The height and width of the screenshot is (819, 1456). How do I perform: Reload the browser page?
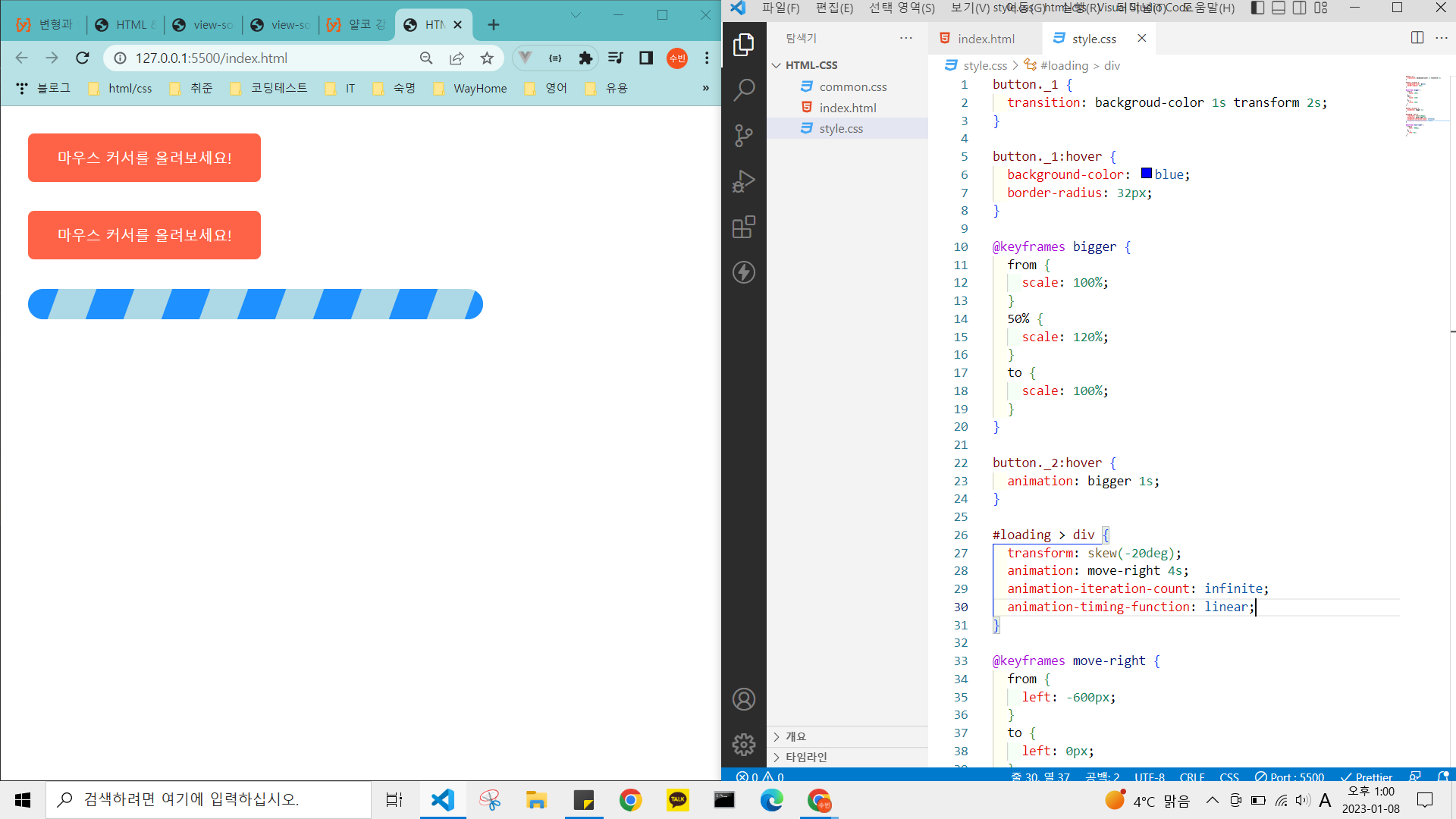83,58
